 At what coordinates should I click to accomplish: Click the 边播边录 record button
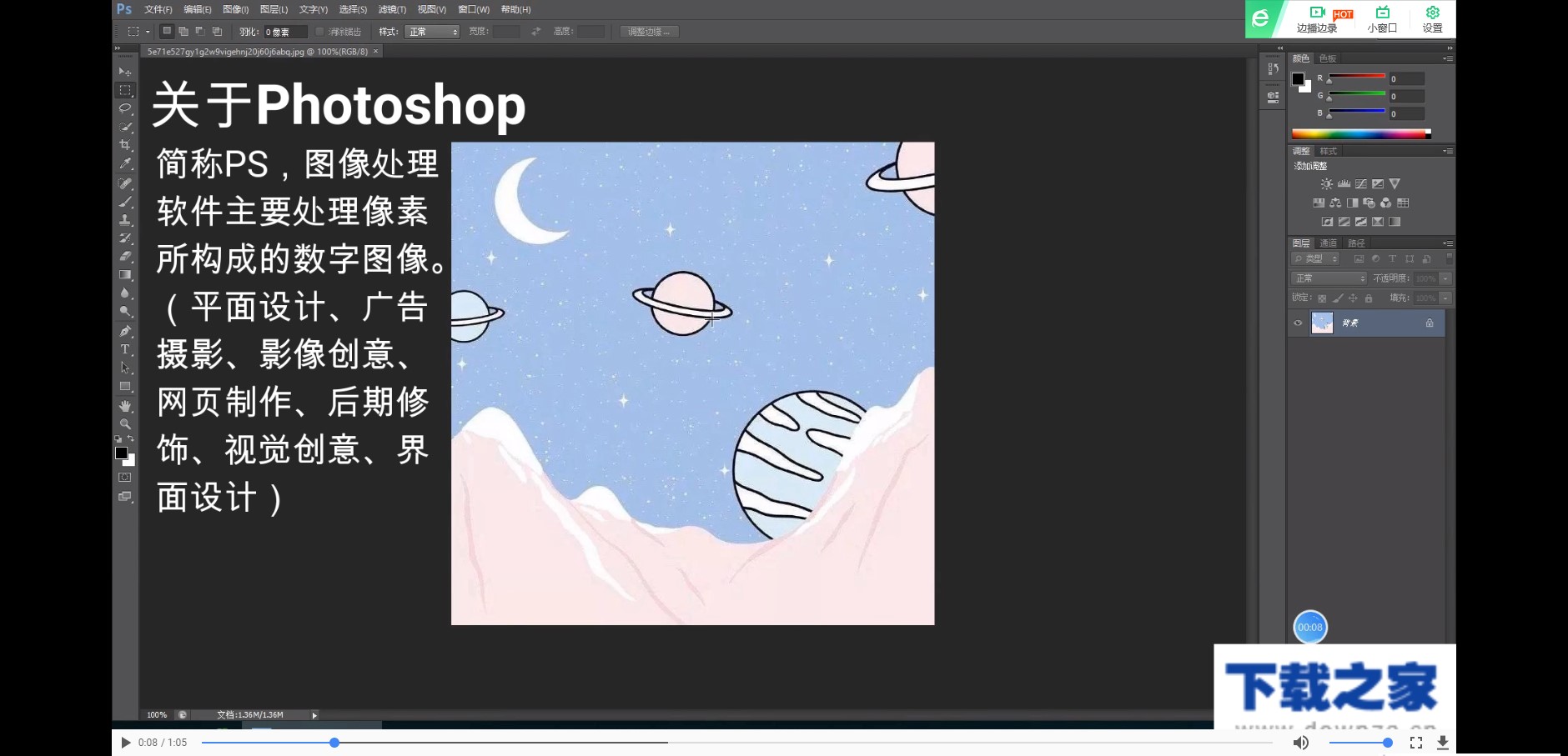1317,19
